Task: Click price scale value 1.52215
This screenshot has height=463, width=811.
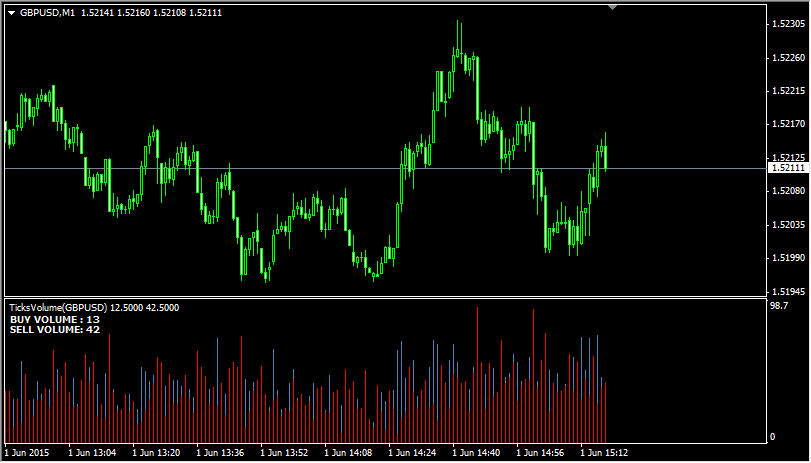Action: (x=788, y=91)
